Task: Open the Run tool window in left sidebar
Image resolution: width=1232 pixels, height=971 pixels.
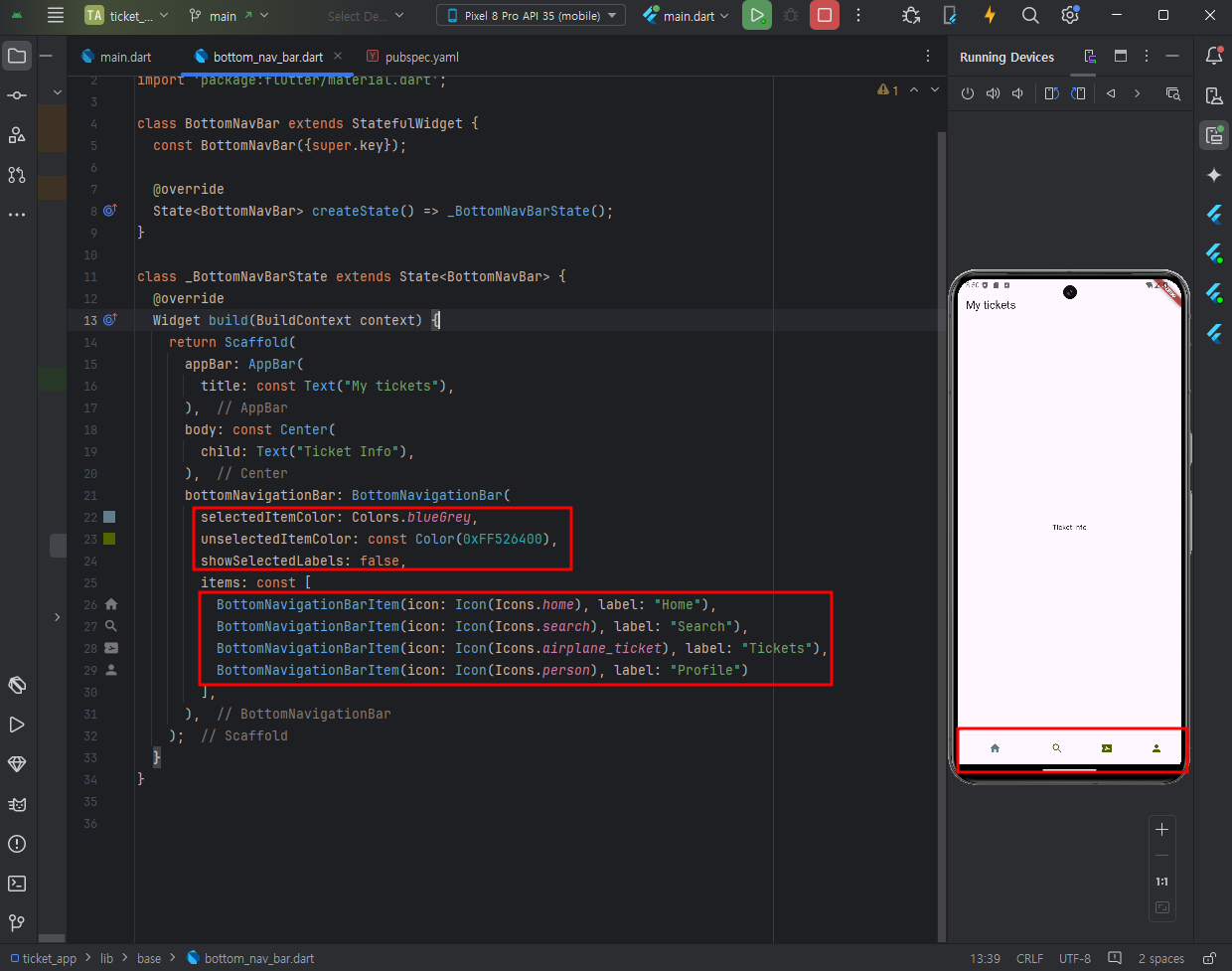Action: coord(17,725)
